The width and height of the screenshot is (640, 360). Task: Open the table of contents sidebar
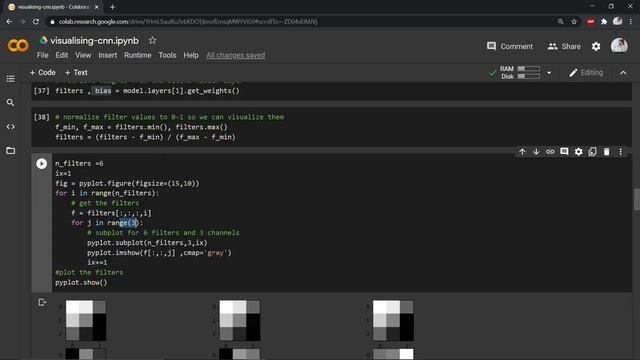click(x=11, y=79)
